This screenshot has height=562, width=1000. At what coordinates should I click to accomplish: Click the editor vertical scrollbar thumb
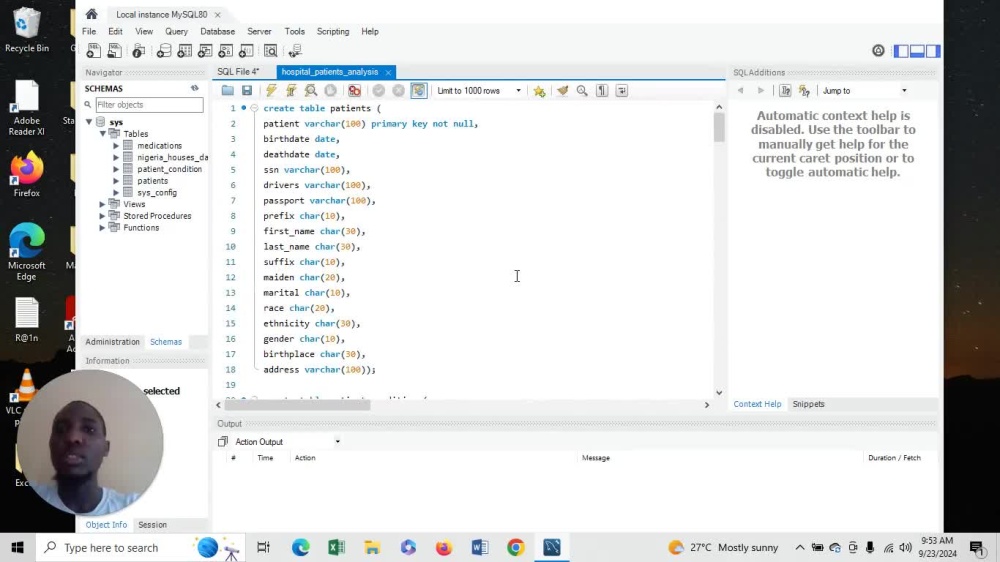pos(719,128)
